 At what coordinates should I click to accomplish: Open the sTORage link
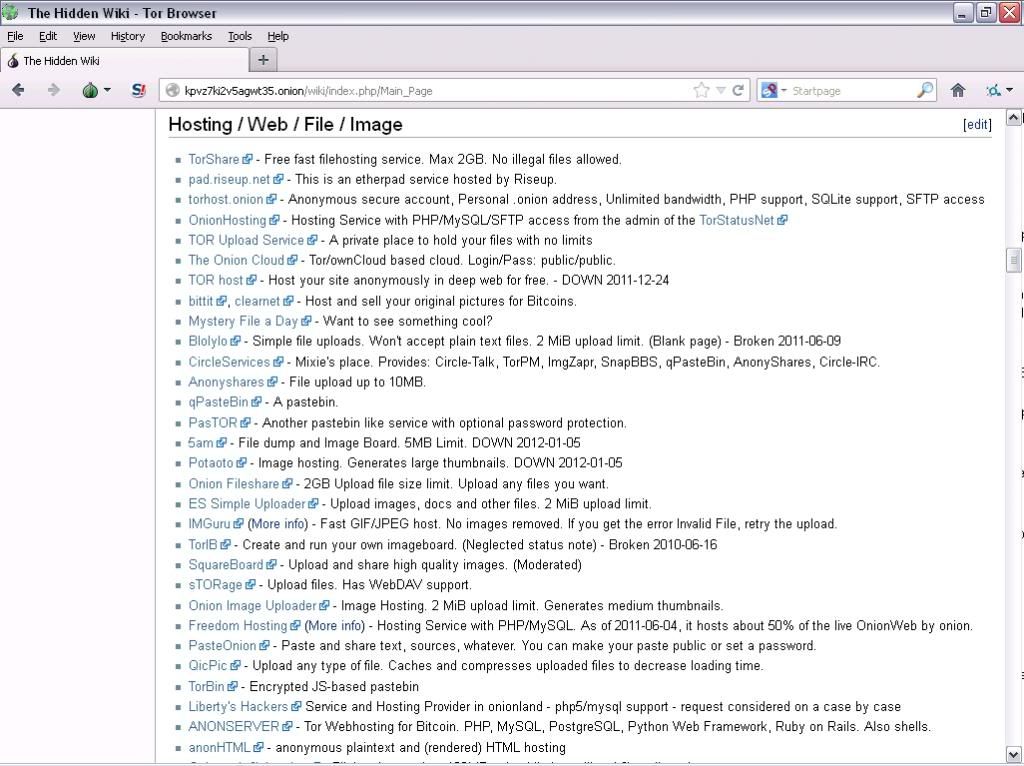coord(216,585)
